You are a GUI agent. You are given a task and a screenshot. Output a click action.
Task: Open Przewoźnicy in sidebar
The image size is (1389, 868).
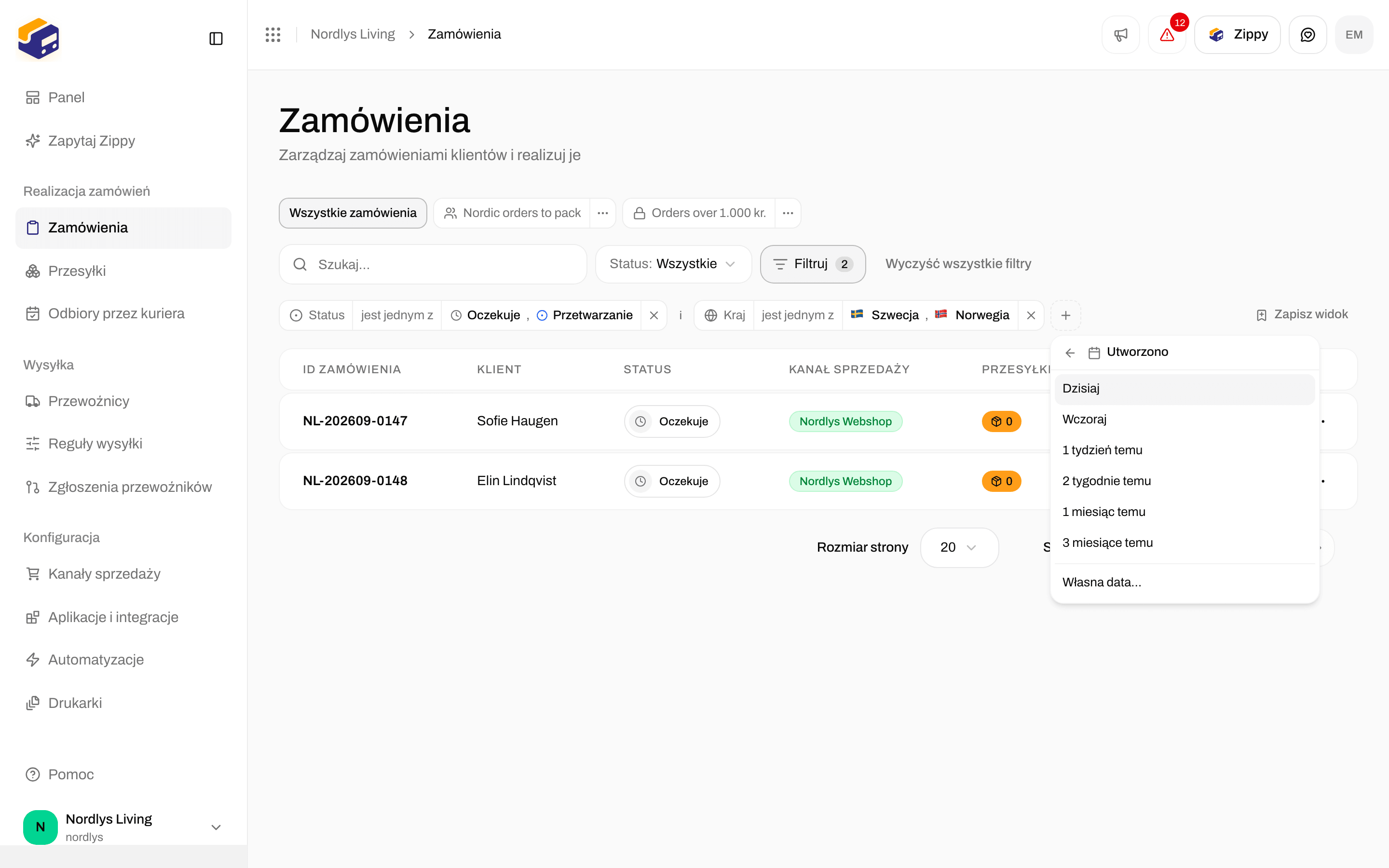pos(123,401)
